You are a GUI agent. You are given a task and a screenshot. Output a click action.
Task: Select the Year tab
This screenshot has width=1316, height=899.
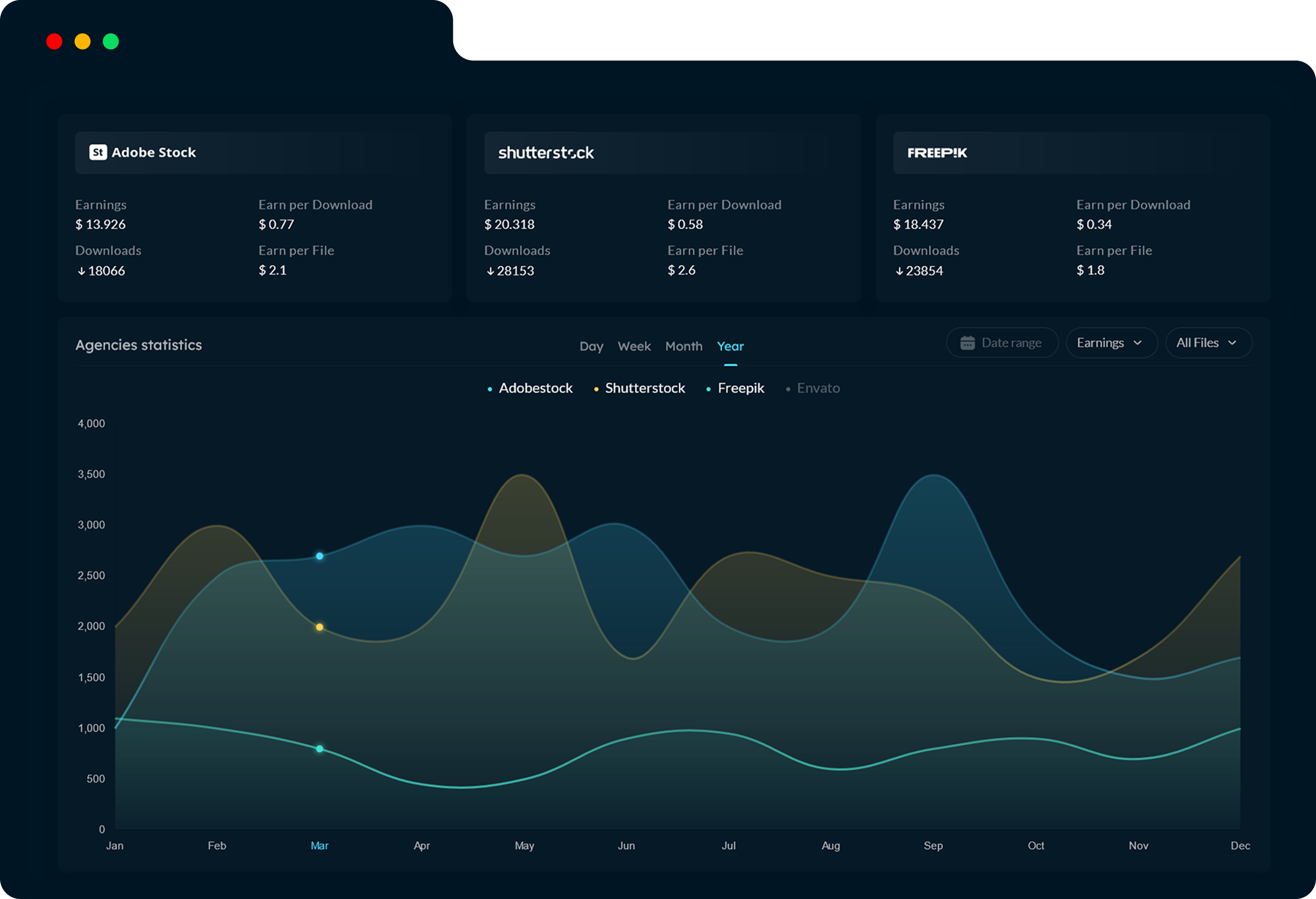pyautogui.click(x=730, y=347)
